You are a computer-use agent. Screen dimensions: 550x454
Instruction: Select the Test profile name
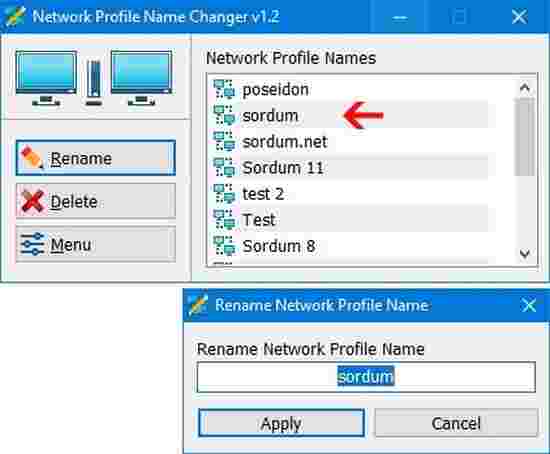259,220
